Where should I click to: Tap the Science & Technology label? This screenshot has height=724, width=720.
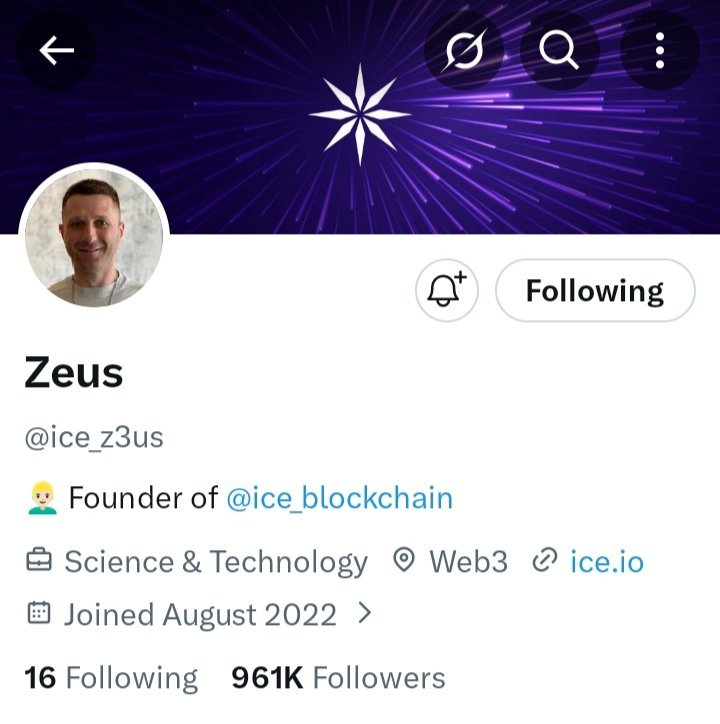tap(216, 562)
